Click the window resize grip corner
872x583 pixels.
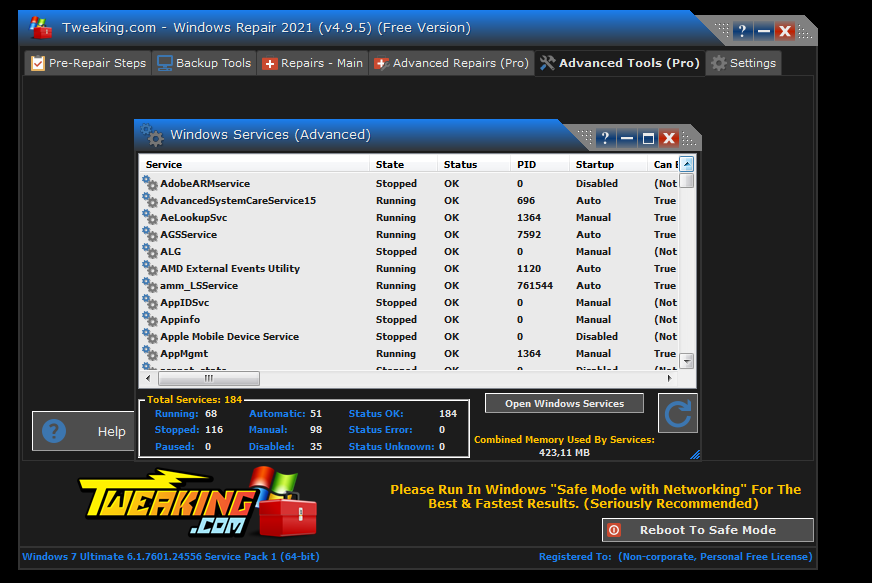click(x=695, y=454)
